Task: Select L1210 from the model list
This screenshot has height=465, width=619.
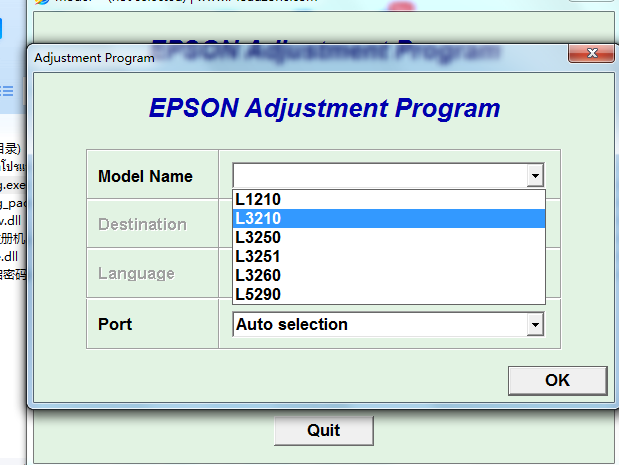Action: click(x=389, y=200)
